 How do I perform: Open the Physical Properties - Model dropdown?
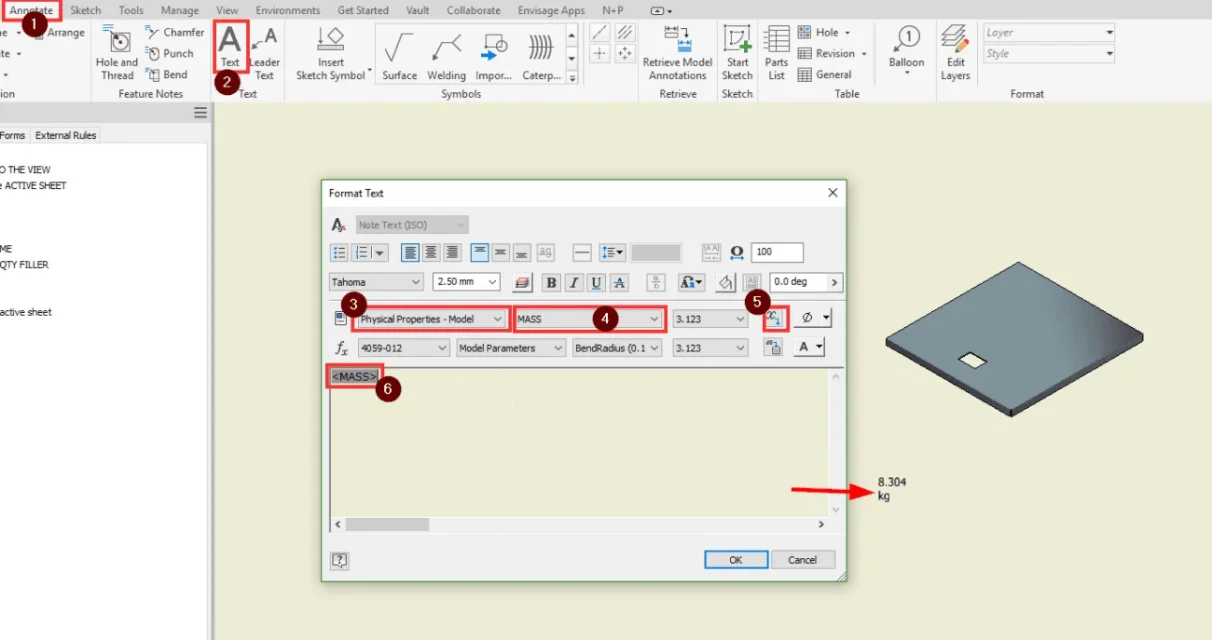[x=432, y=319]
